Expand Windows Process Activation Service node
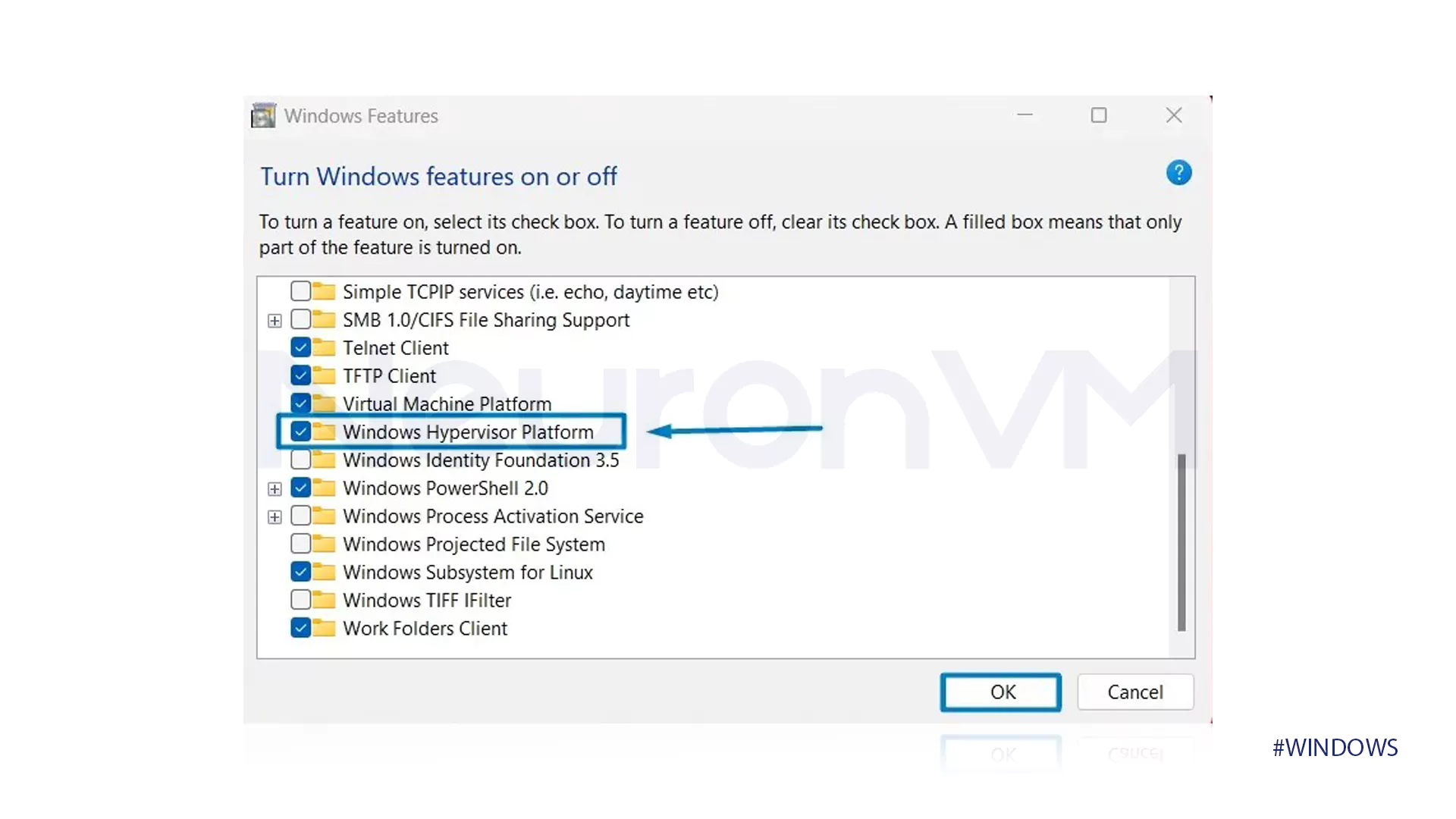 pos(275,517)
